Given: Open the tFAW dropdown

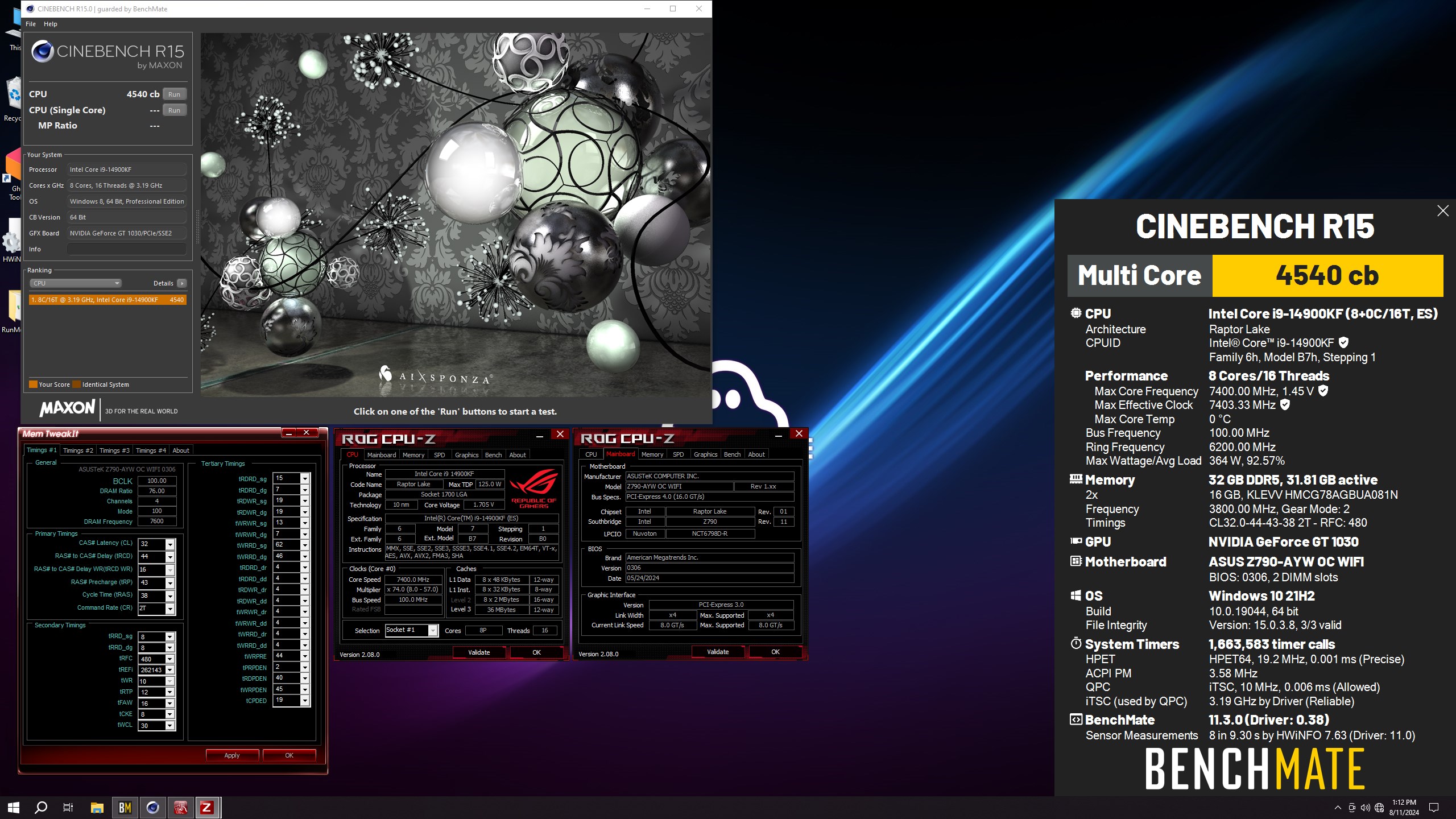Looking at the screenshot, I should pyautogui.click(x=169, y=704).
